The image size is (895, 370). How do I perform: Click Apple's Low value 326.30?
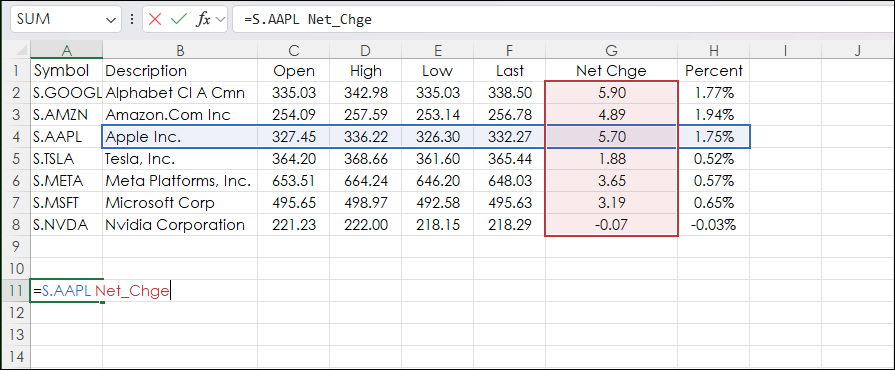point(437,137)
